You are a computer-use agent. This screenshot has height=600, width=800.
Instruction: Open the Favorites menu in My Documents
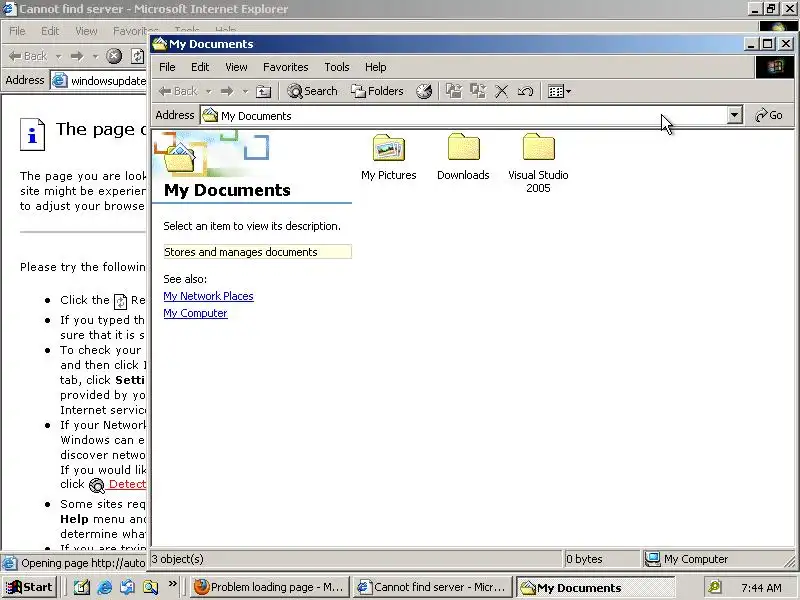click(286, 67)
